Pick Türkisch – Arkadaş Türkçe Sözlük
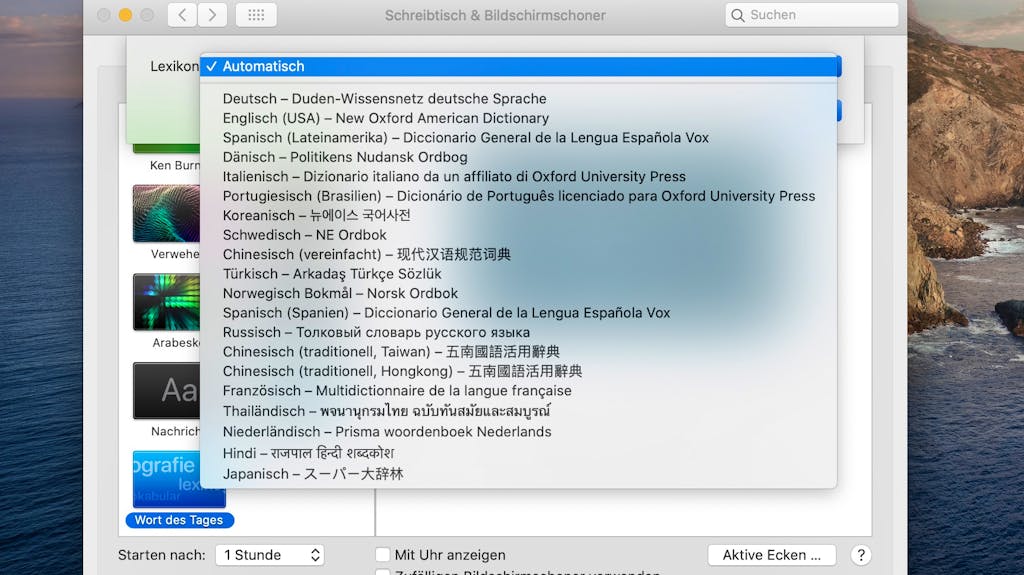This screenshot has height=575, width=1024. (x=519, y=274)
